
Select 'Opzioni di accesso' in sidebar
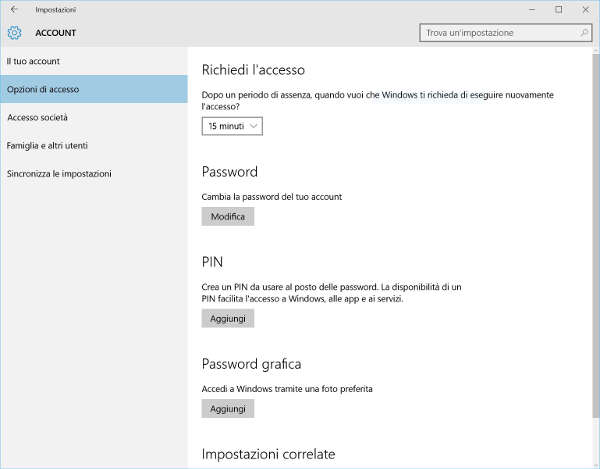click(x=43, y=90)
